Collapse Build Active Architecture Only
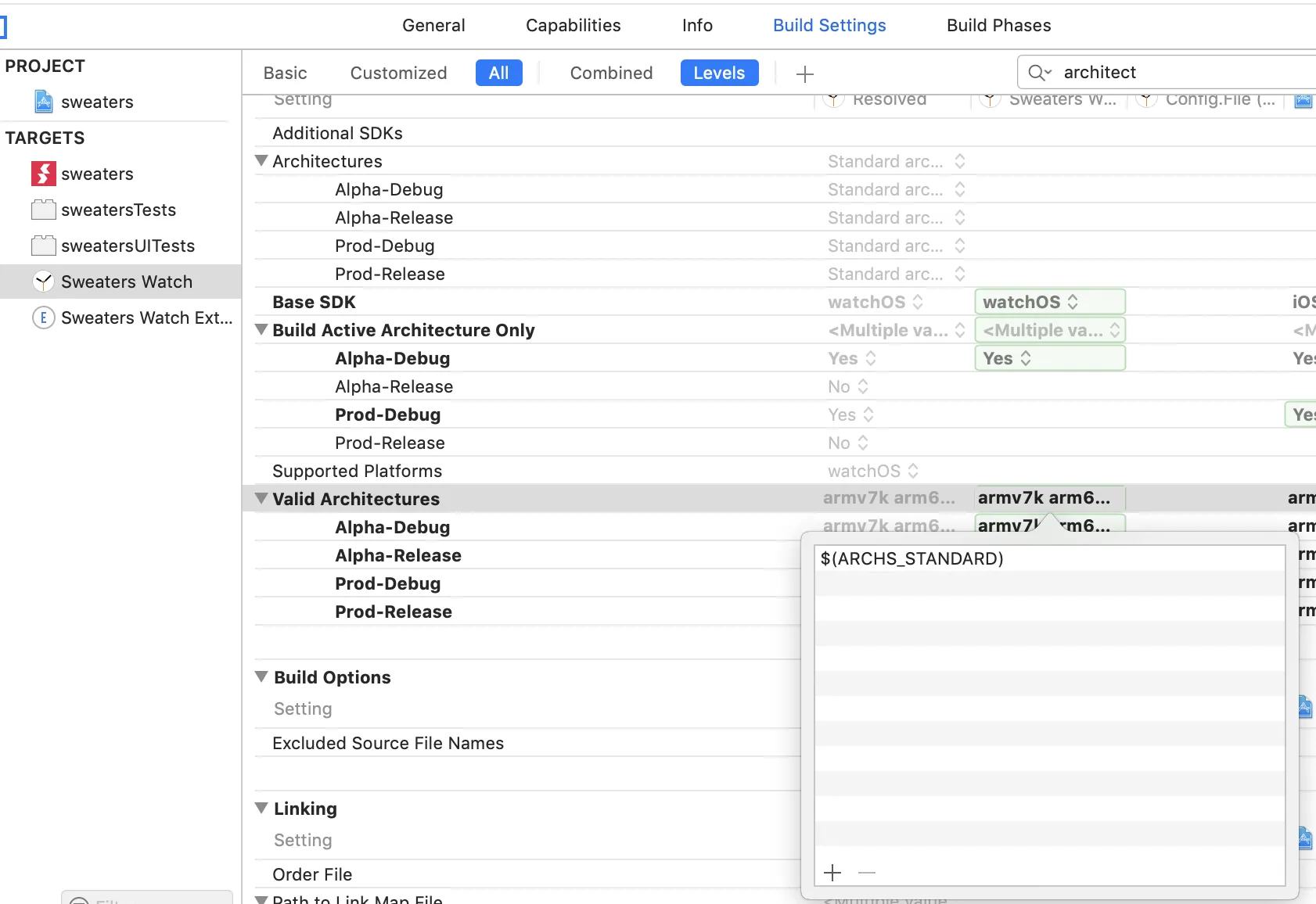Screen dimensions: 1316x904 (x=262, y=329)
